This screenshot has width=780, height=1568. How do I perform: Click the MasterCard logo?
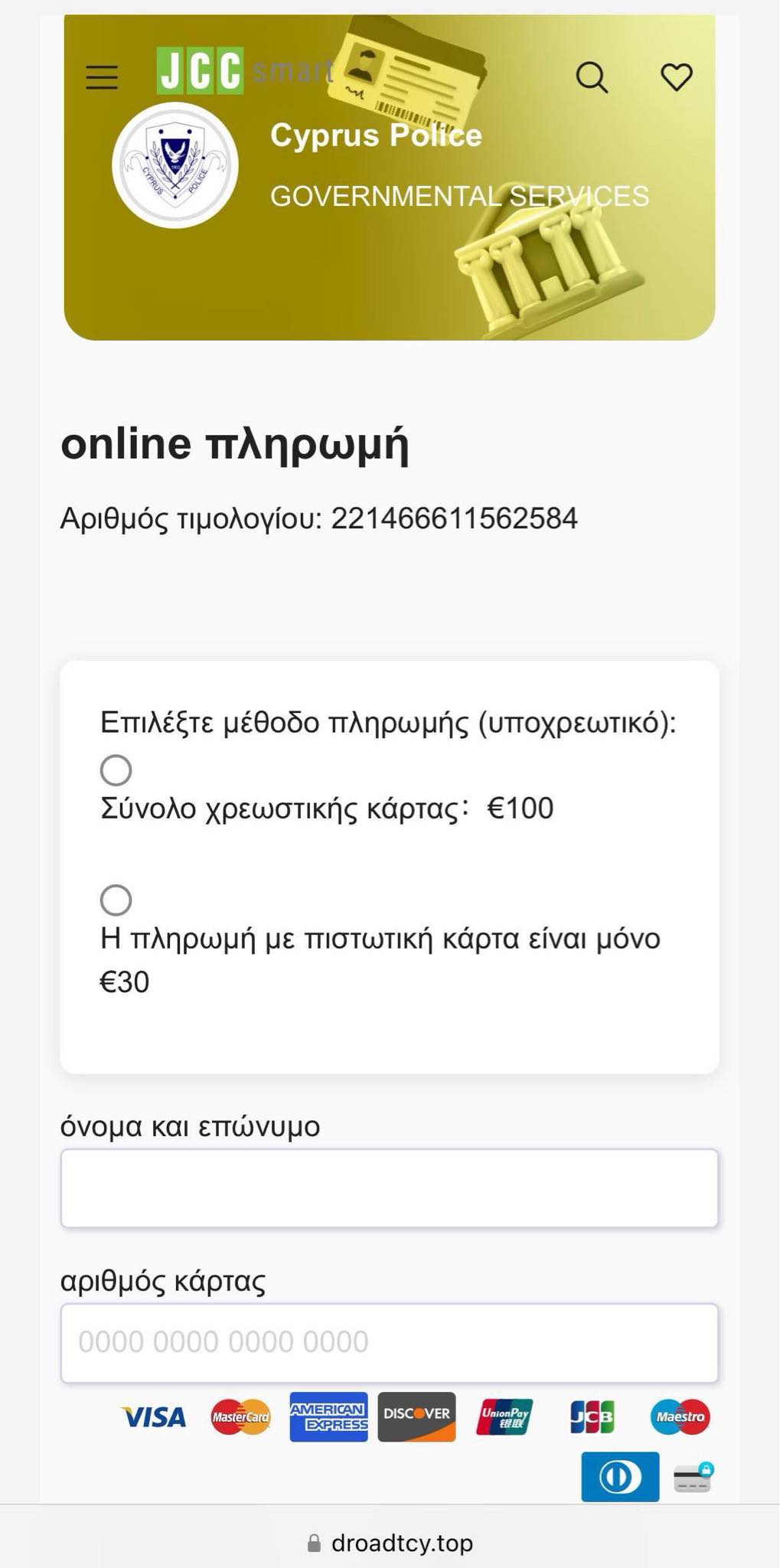[241, 1417]
